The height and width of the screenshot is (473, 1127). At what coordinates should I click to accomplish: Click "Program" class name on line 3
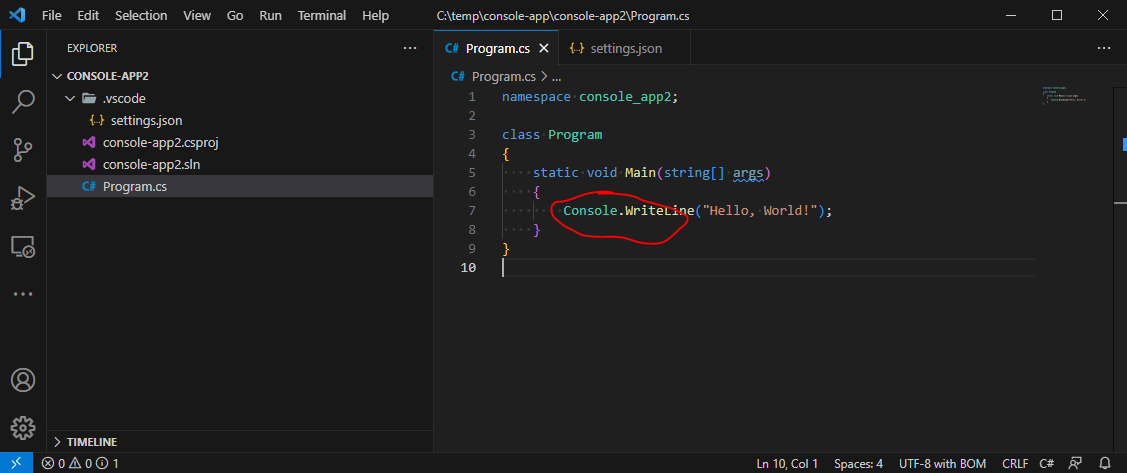[575, 135]
